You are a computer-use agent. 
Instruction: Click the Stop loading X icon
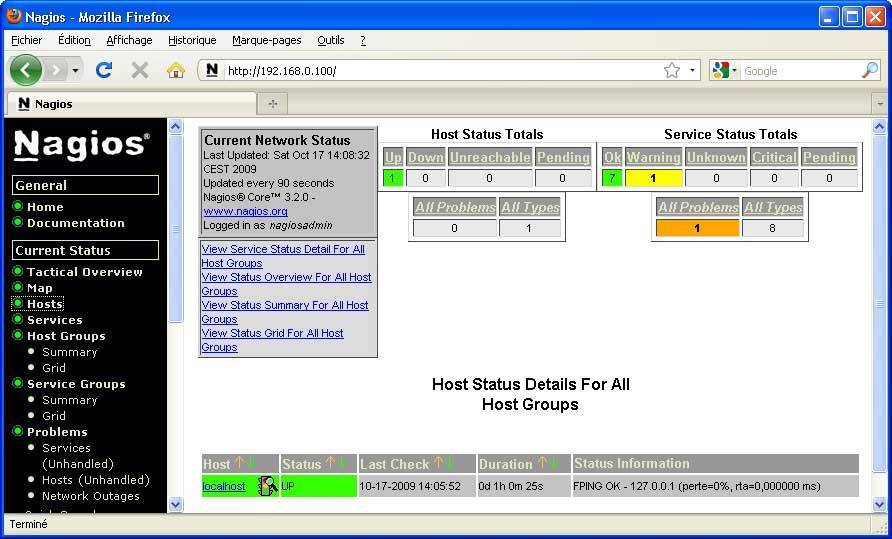pyautogui.click(x=140, y=70)
